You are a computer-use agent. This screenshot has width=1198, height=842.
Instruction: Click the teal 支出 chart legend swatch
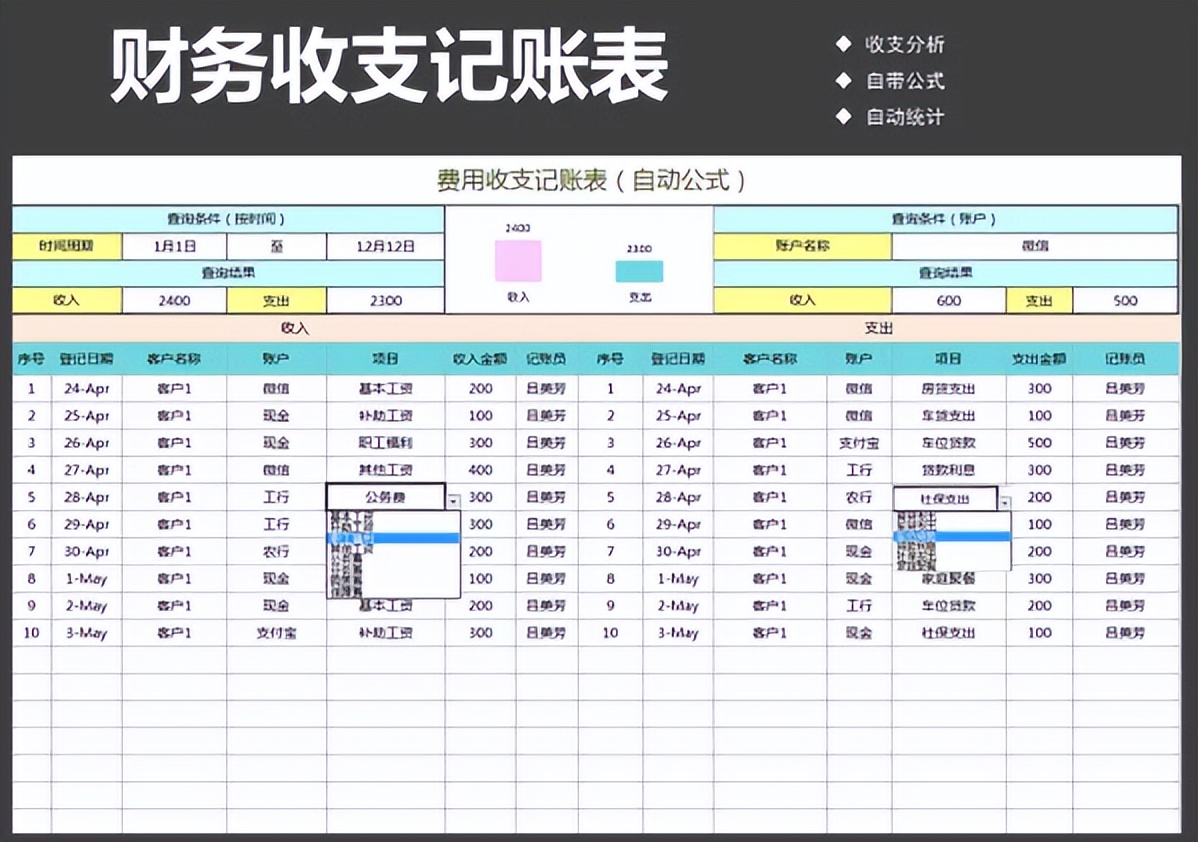(x=641, y=269)
